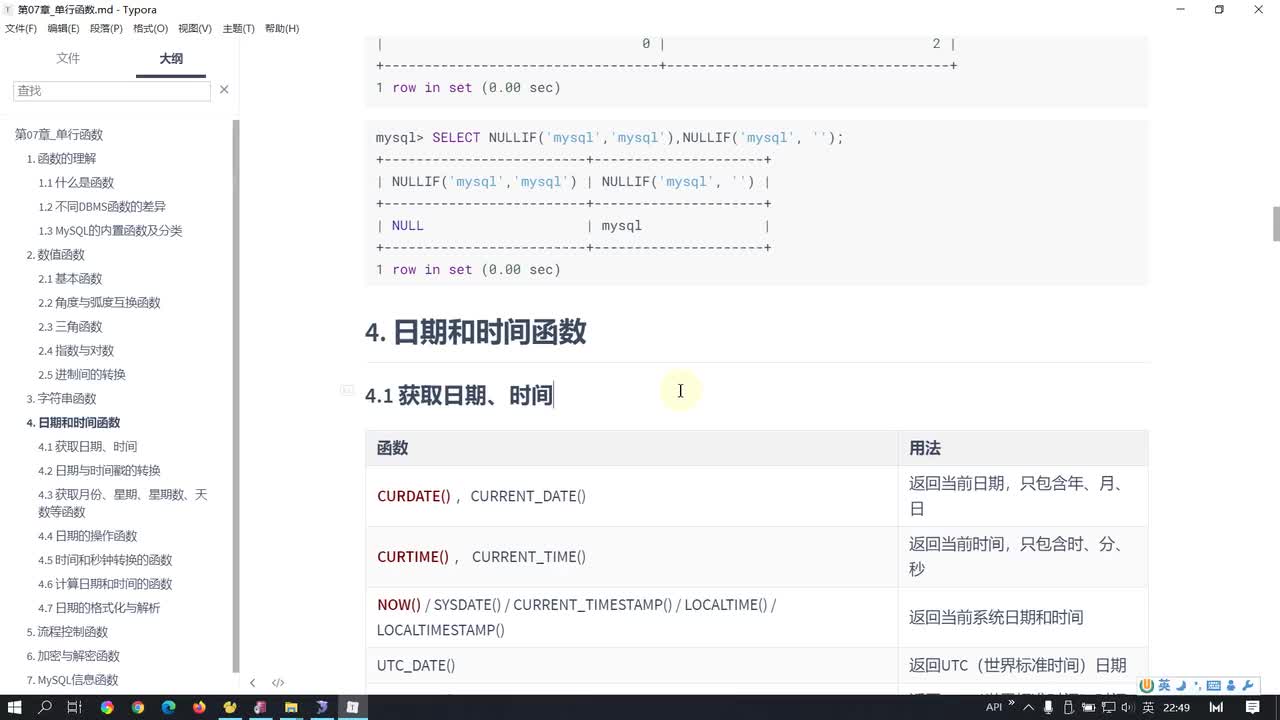Click the CURDATE() cell in the table

(x=631, y=496)
